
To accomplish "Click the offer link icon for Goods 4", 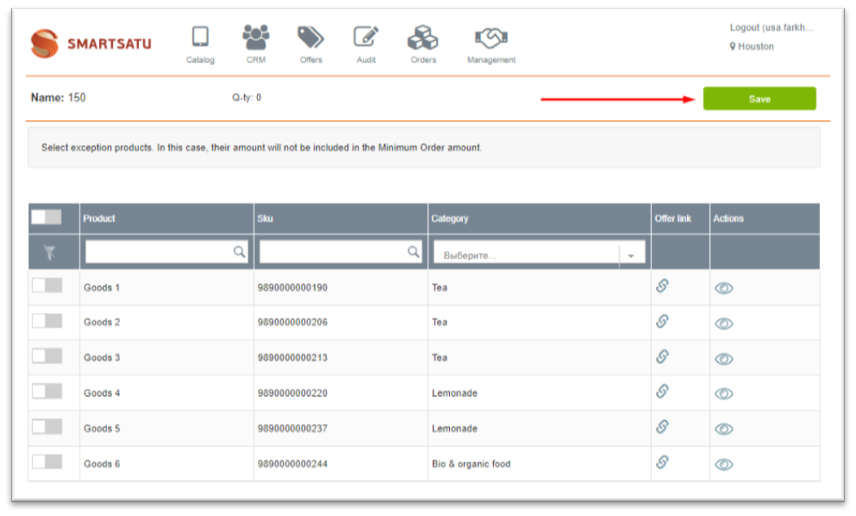I will point(662,392).
